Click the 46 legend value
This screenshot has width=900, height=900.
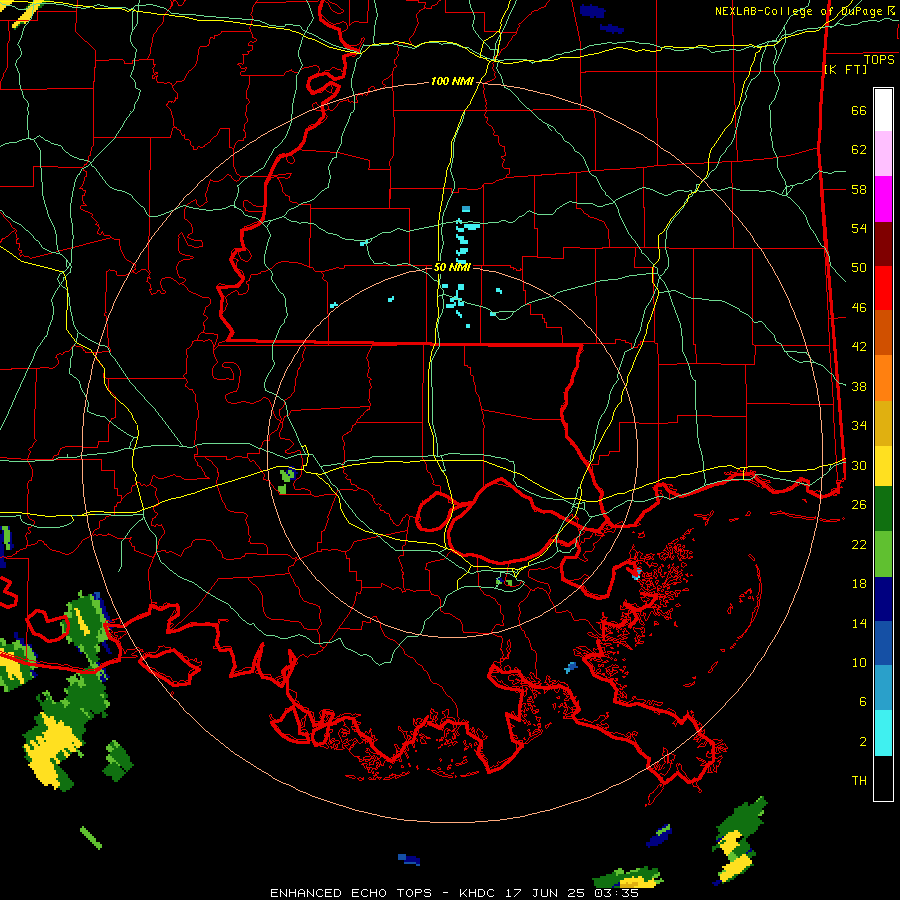coord(859,308)
